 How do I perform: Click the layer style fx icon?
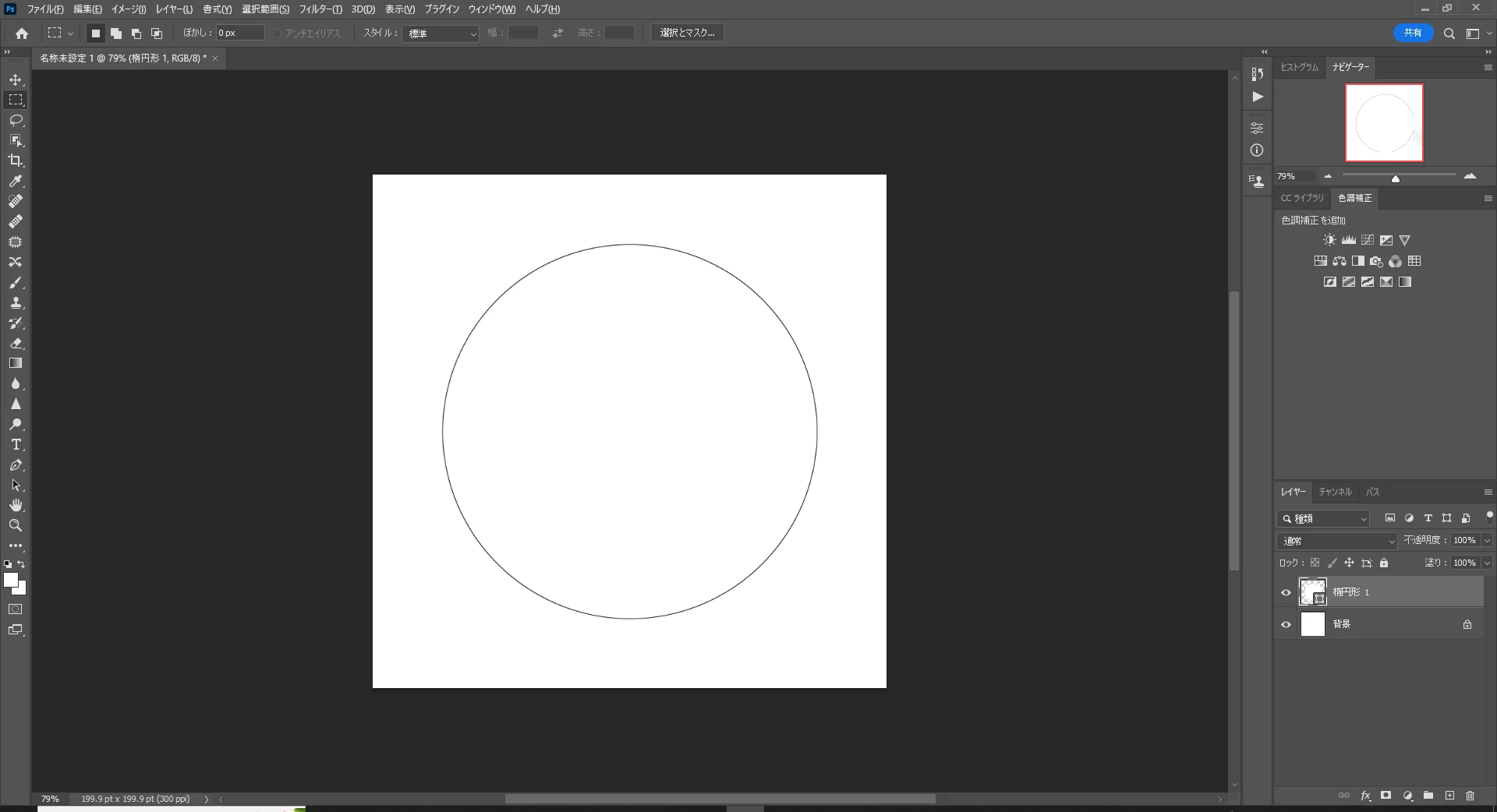(1365, 796)
